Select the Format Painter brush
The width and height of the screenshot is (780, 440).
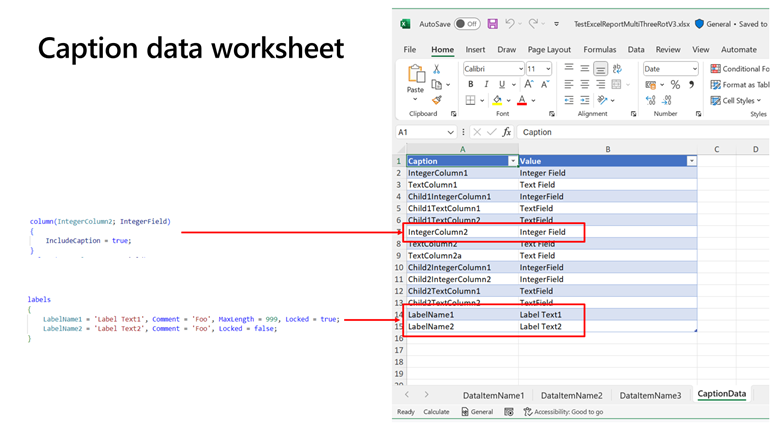click(437, 100)
